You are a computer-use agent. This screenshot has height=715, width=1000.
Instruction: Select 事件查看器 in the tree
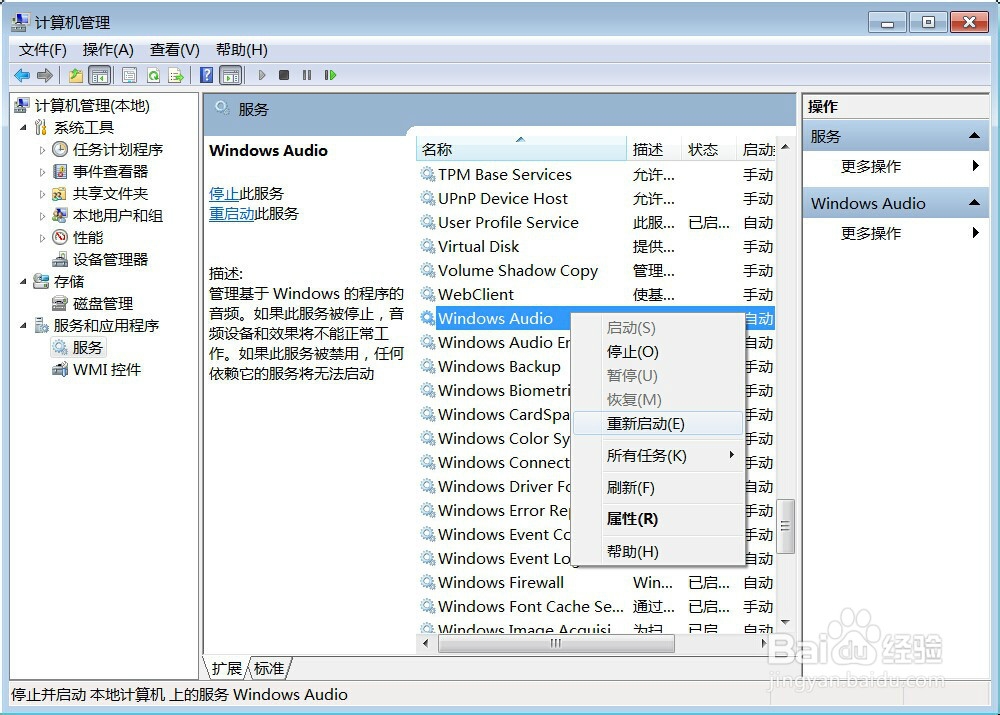click(x=110, y=172)
